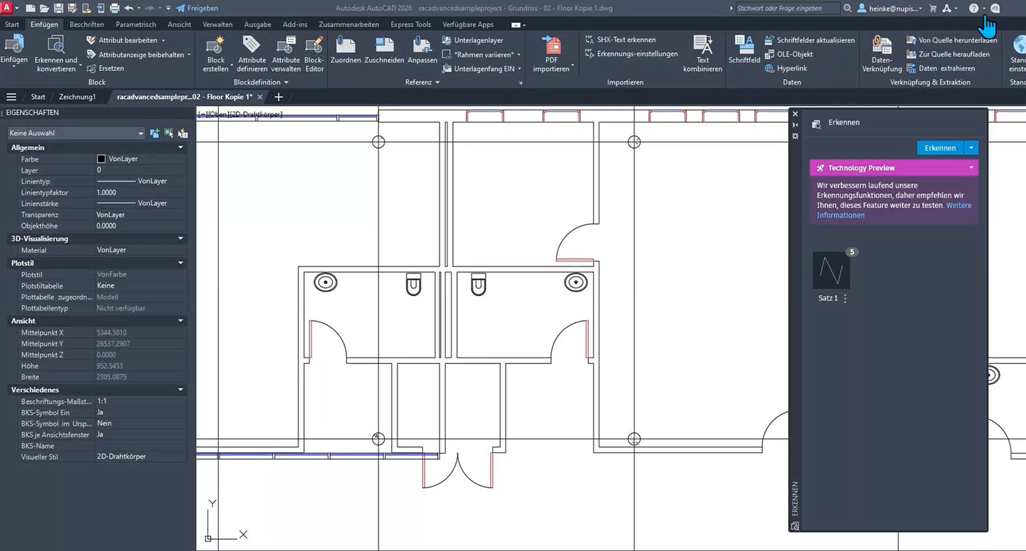Switch to the Ausgabe ribbon tab

[257, 24]
